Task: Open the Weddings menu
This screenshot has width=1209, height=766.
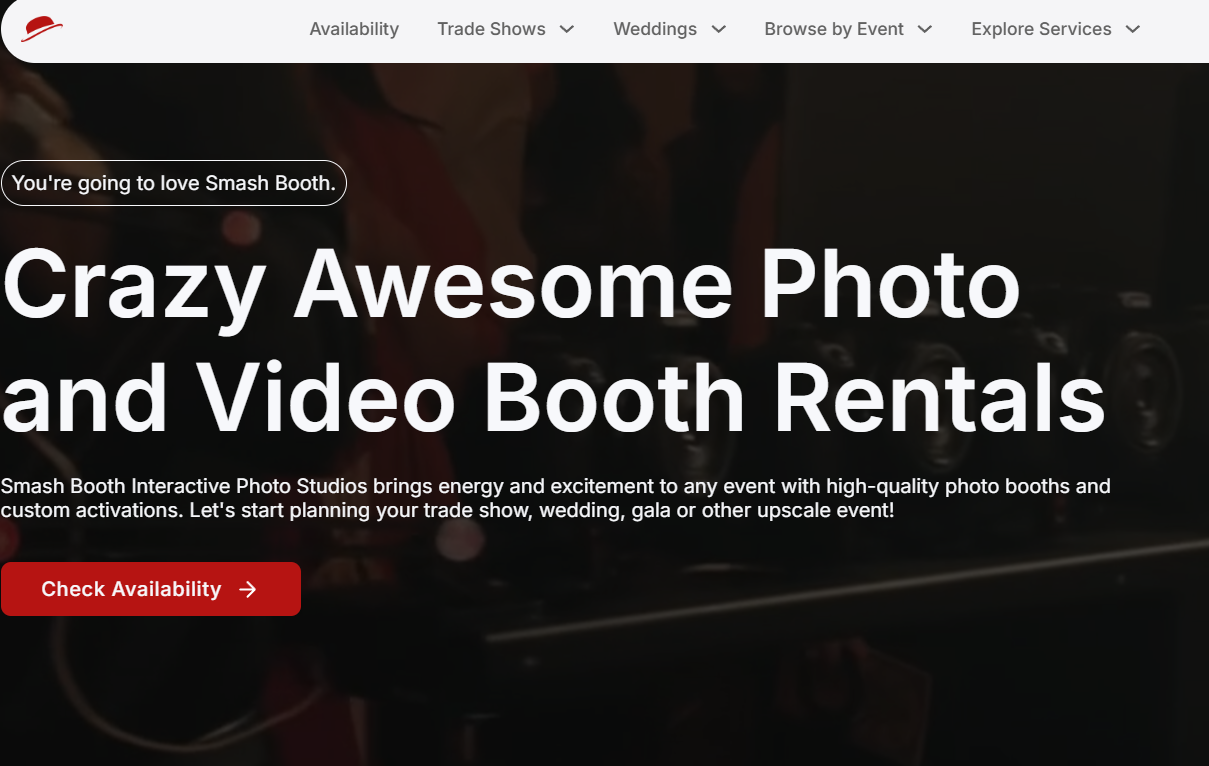Action: coord(655,29)
